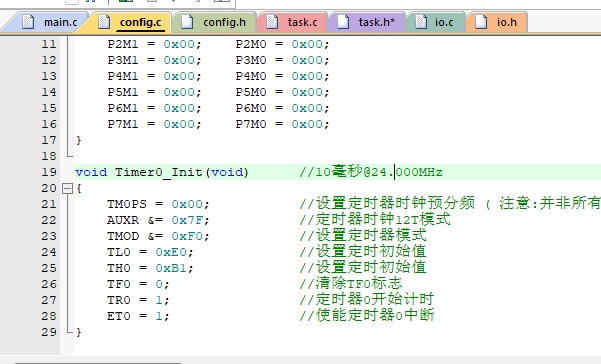
Task: Click line number 19 in the gutter
Action: (49, 172)
